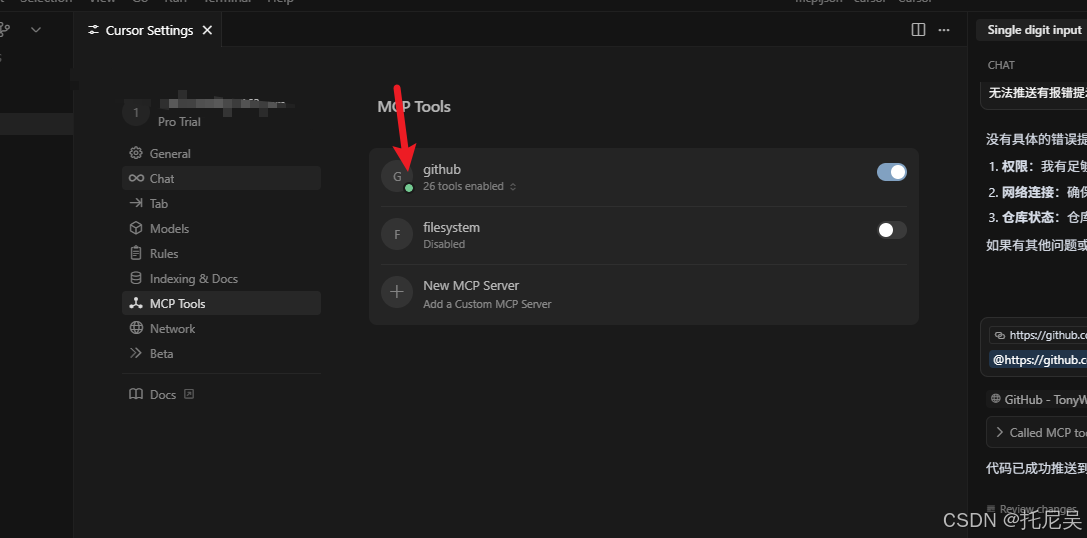Open Rules settings section
This screenshot has width=1087, height=538.
[221, 253]
